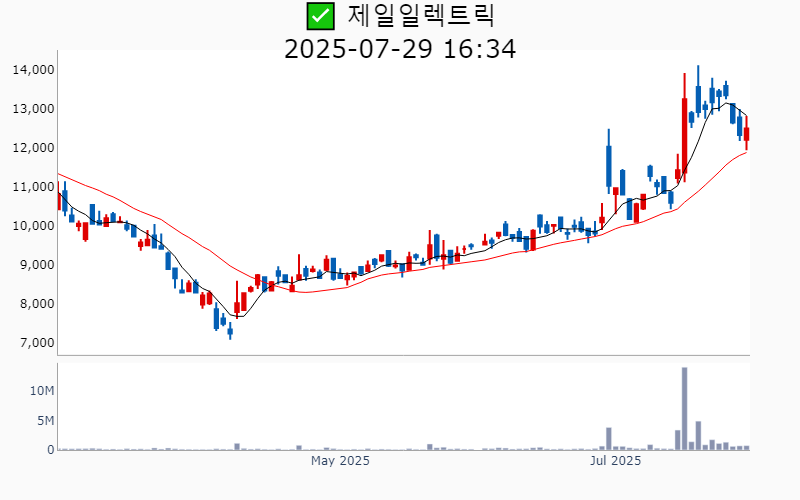Click the 제일일렉트릭 stock title

coord(421,15)
